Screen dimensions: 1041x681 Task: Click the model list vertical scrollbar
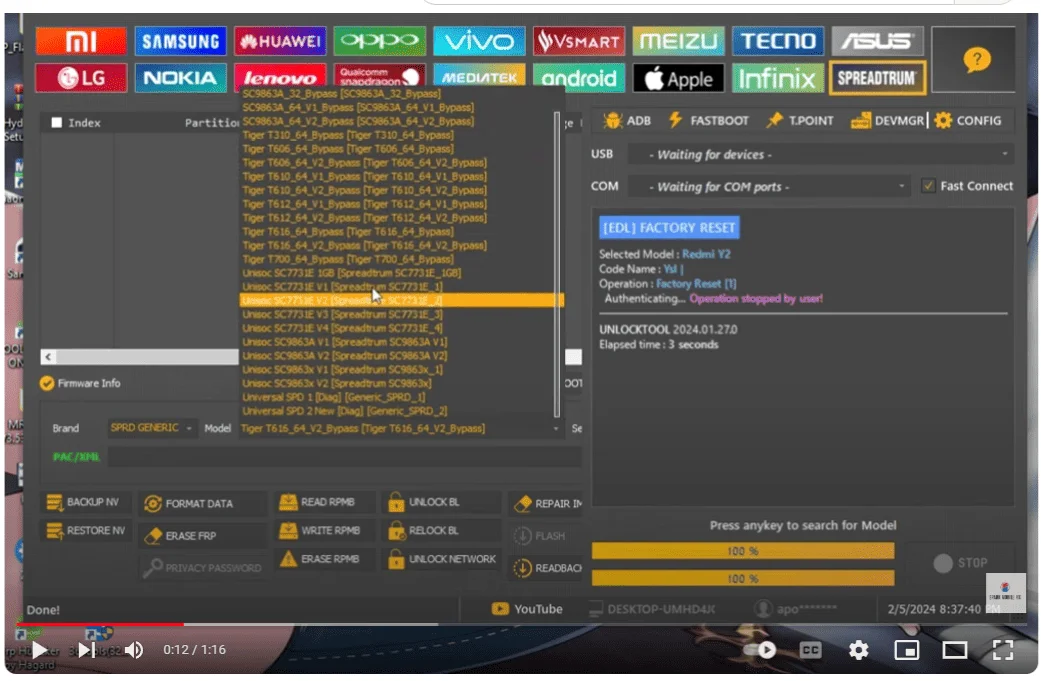556,264
